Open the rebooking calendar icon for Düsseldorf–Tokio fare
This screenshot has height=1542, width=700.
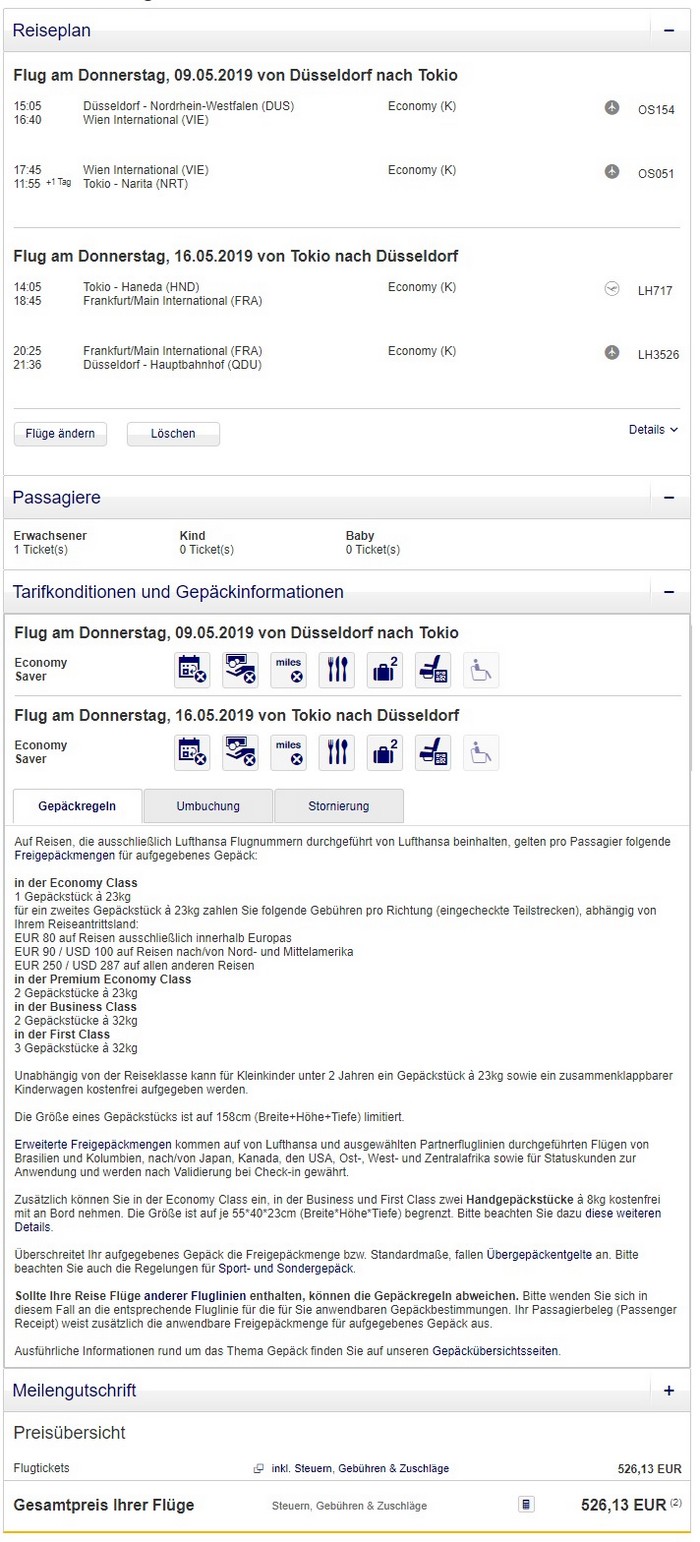(x=192, y=670)
